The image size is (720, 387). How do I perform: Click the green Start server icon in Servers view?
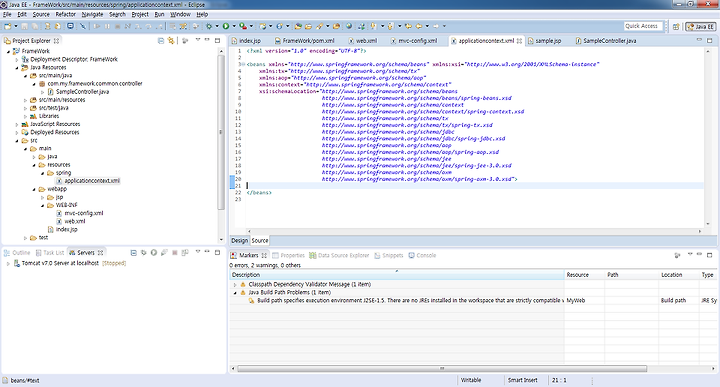154,252
